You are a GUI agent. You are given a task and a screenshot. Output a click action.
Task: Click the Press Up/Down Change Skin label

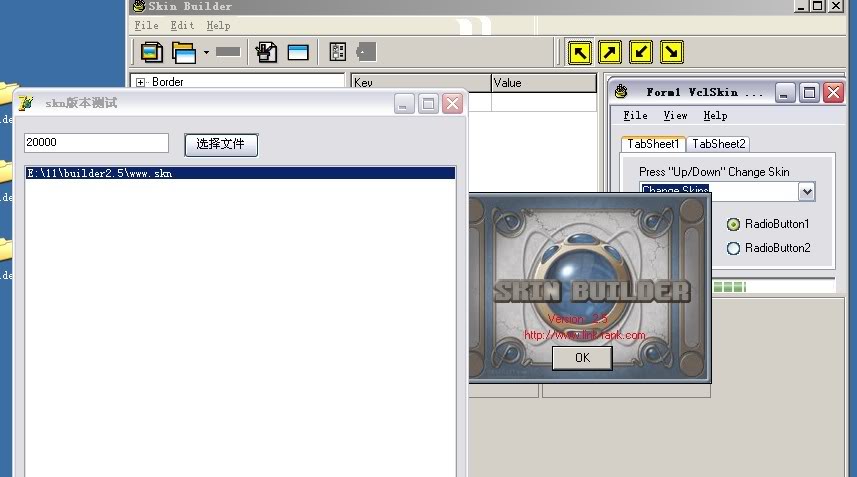pos(714,172)
